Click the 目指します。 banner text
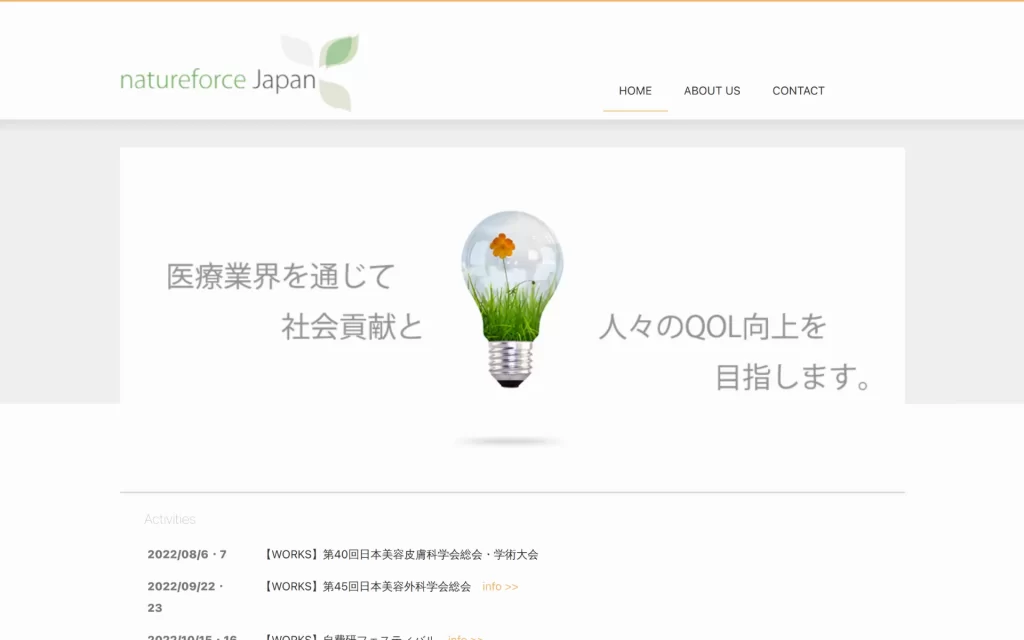 coord(795,377)
